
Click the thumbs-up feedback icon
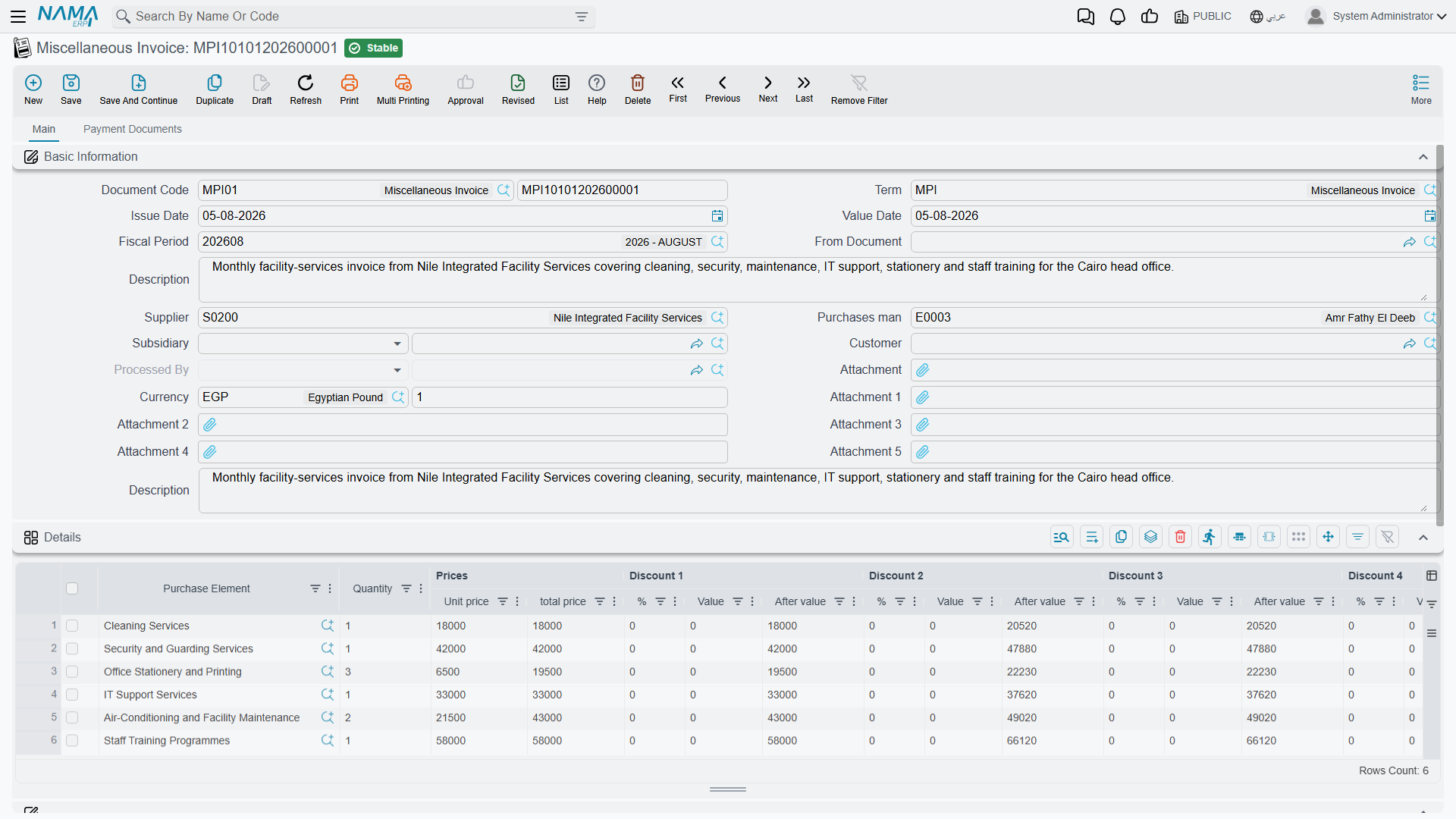point(1149,17)
